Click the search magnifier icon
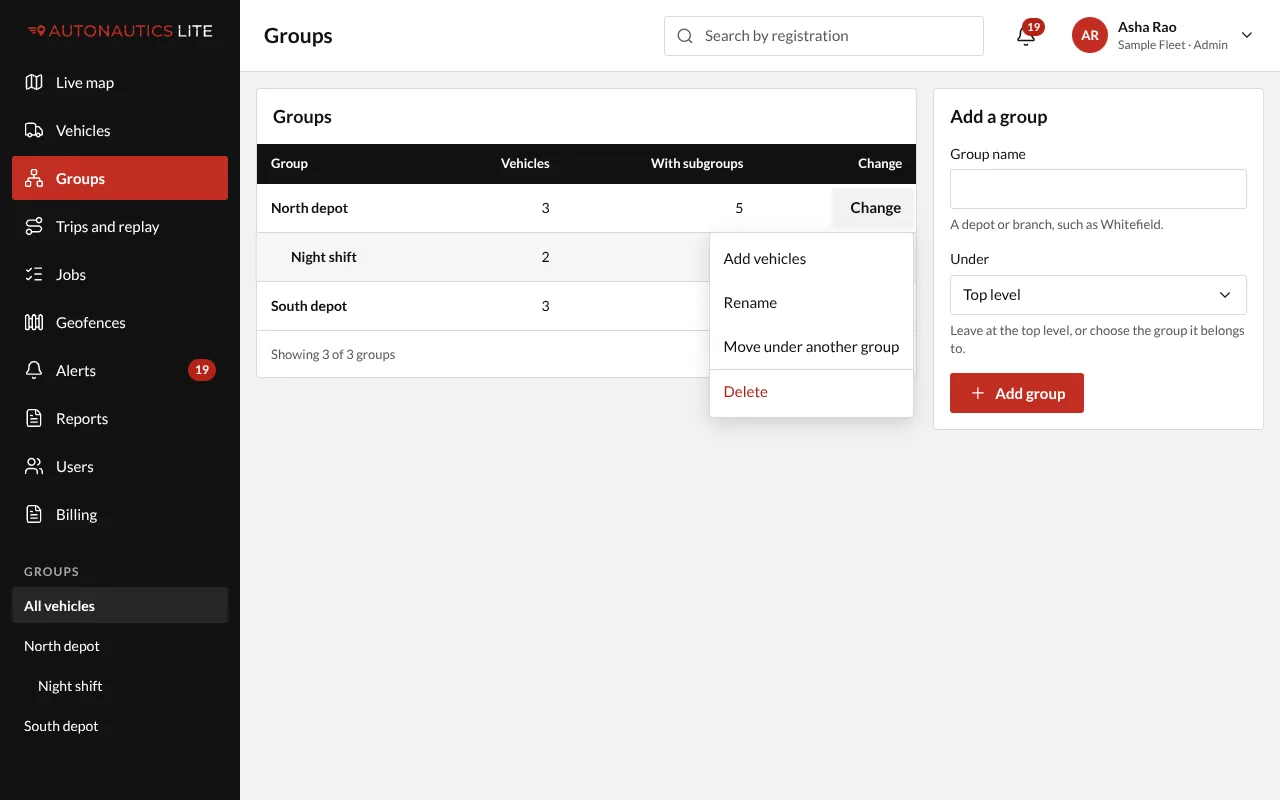 (685, 36)
